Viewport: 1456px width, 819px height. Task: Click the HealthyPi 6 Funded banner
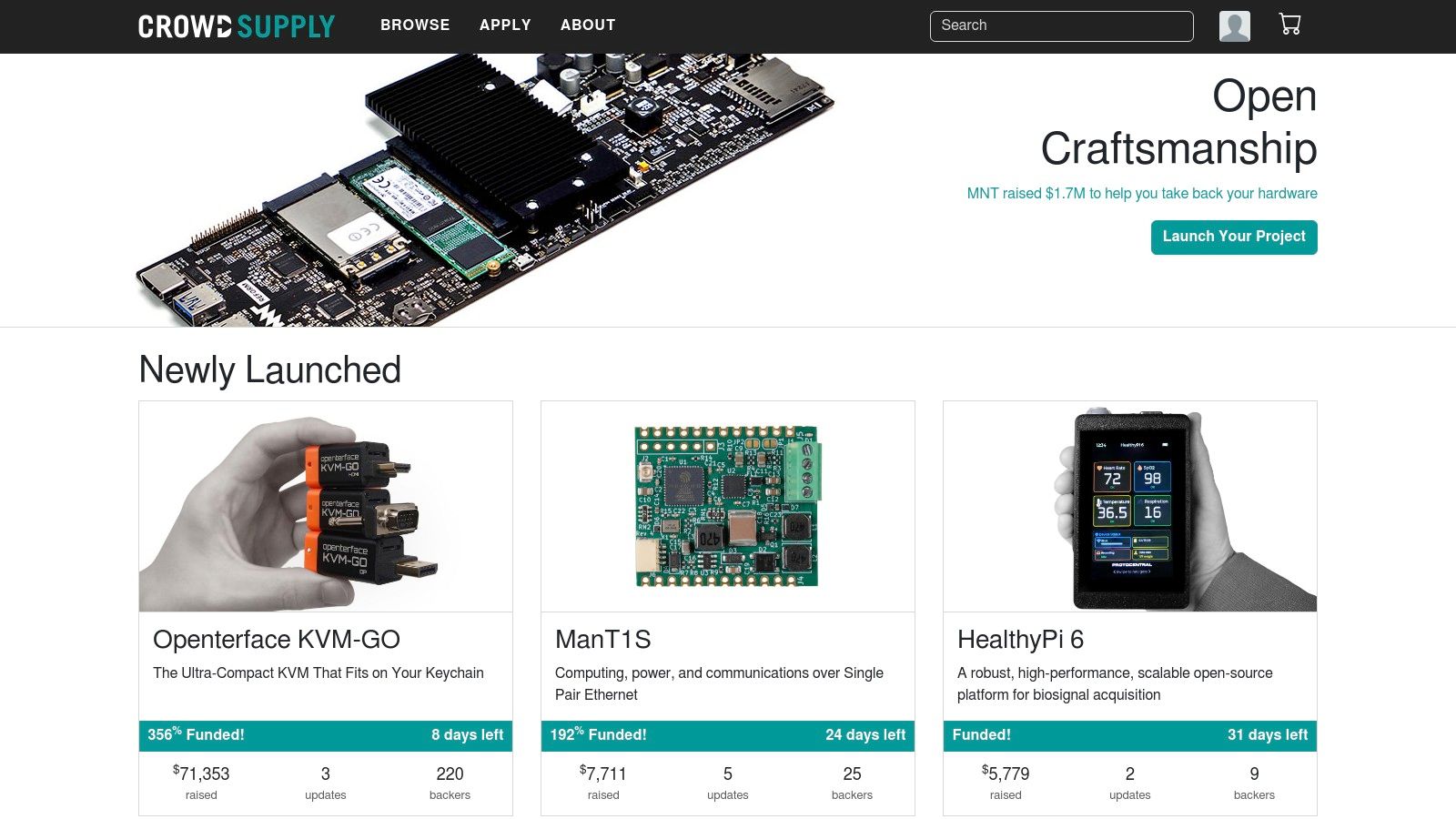coord(1130,735)
